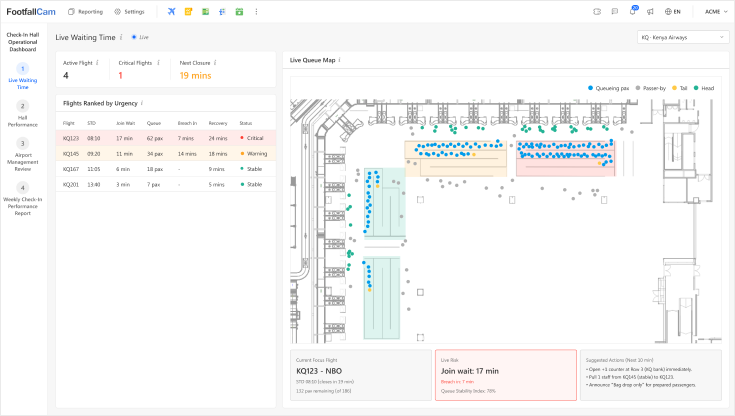The image size is (735, 416).
Task: Click the 62 pax queue value
Action: [x=155, y=138]
